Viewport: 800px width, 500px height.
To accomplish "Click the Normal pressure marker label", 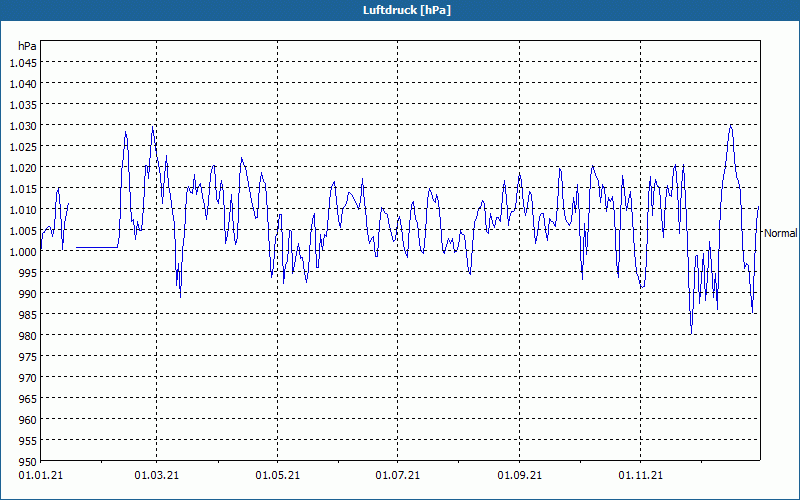I will click(780, 233).
